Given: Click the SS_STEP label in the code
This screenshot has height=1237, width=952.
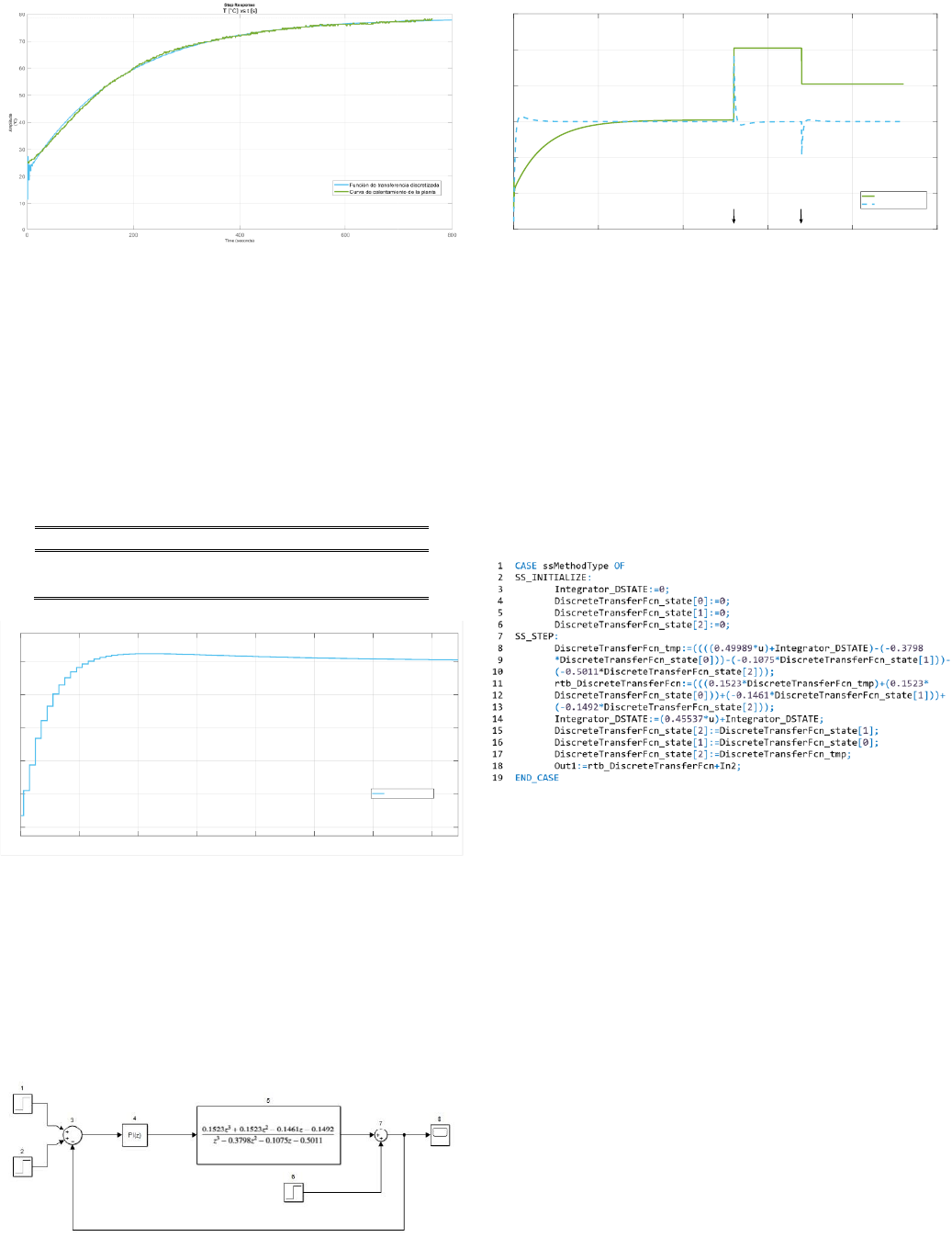Looking at the screenshot, I should pos(536,636).
